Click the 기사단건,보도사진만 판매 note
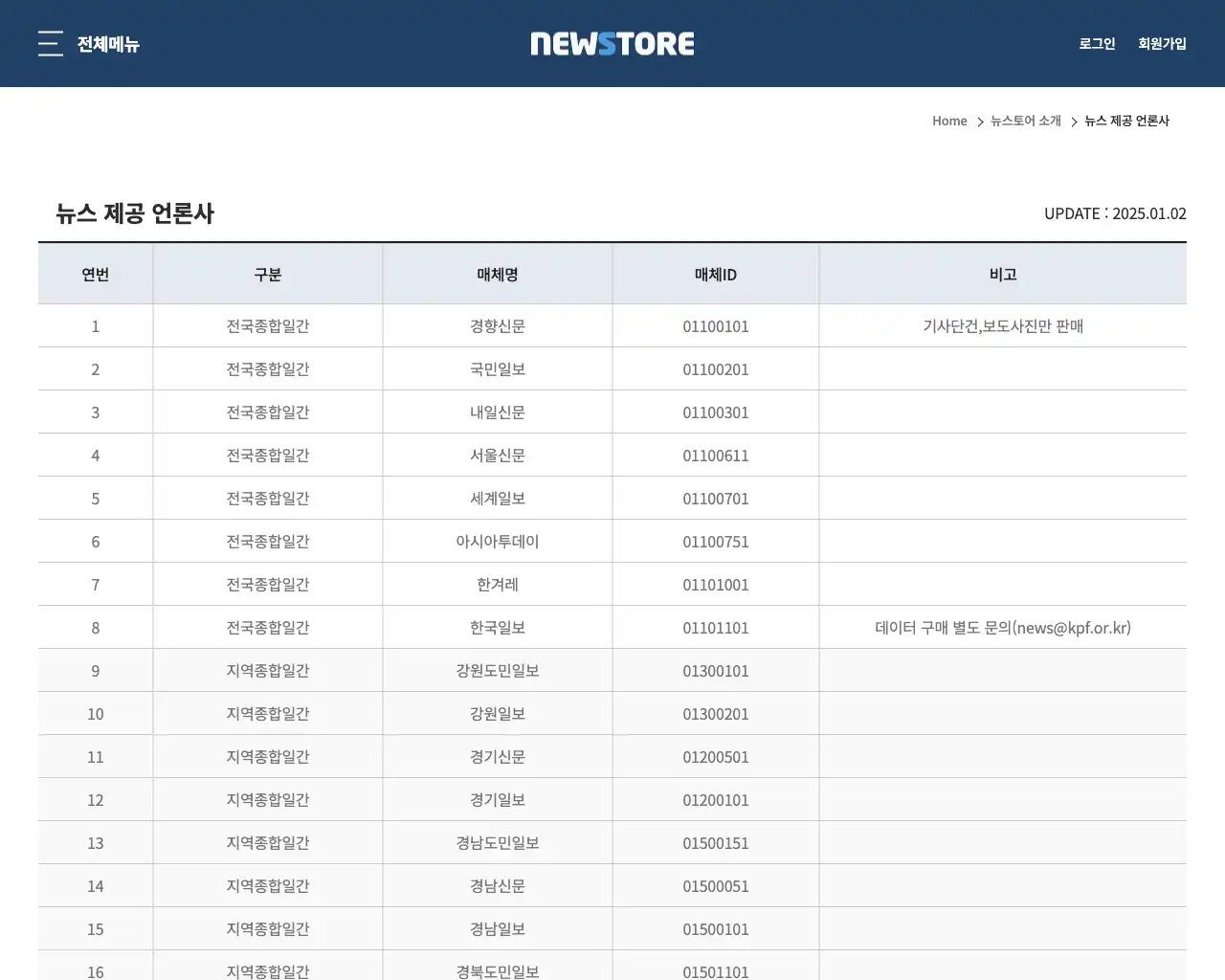 [1003, 326]
